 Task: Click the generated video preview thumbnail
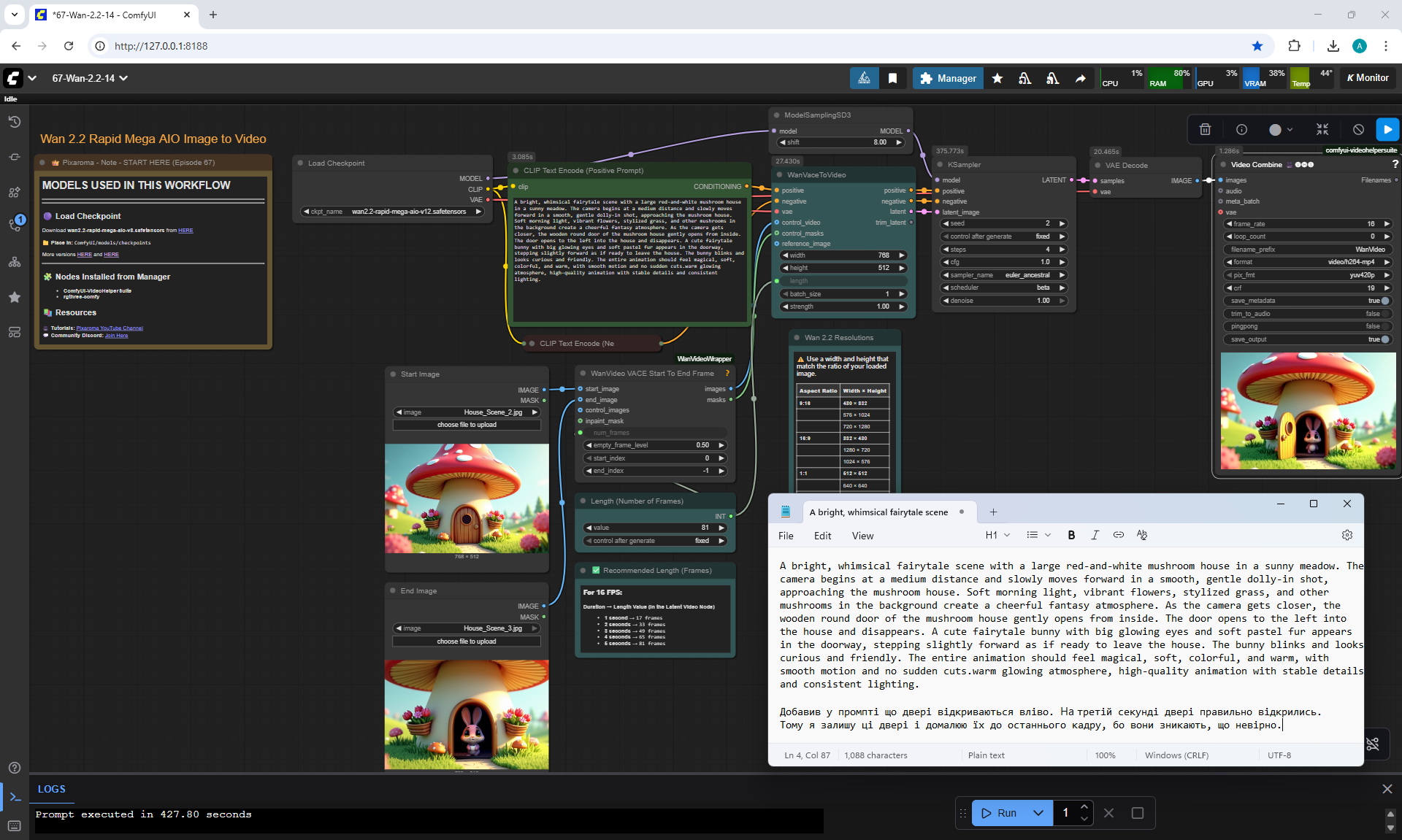pyautogui.click(x=1307, y=411)
